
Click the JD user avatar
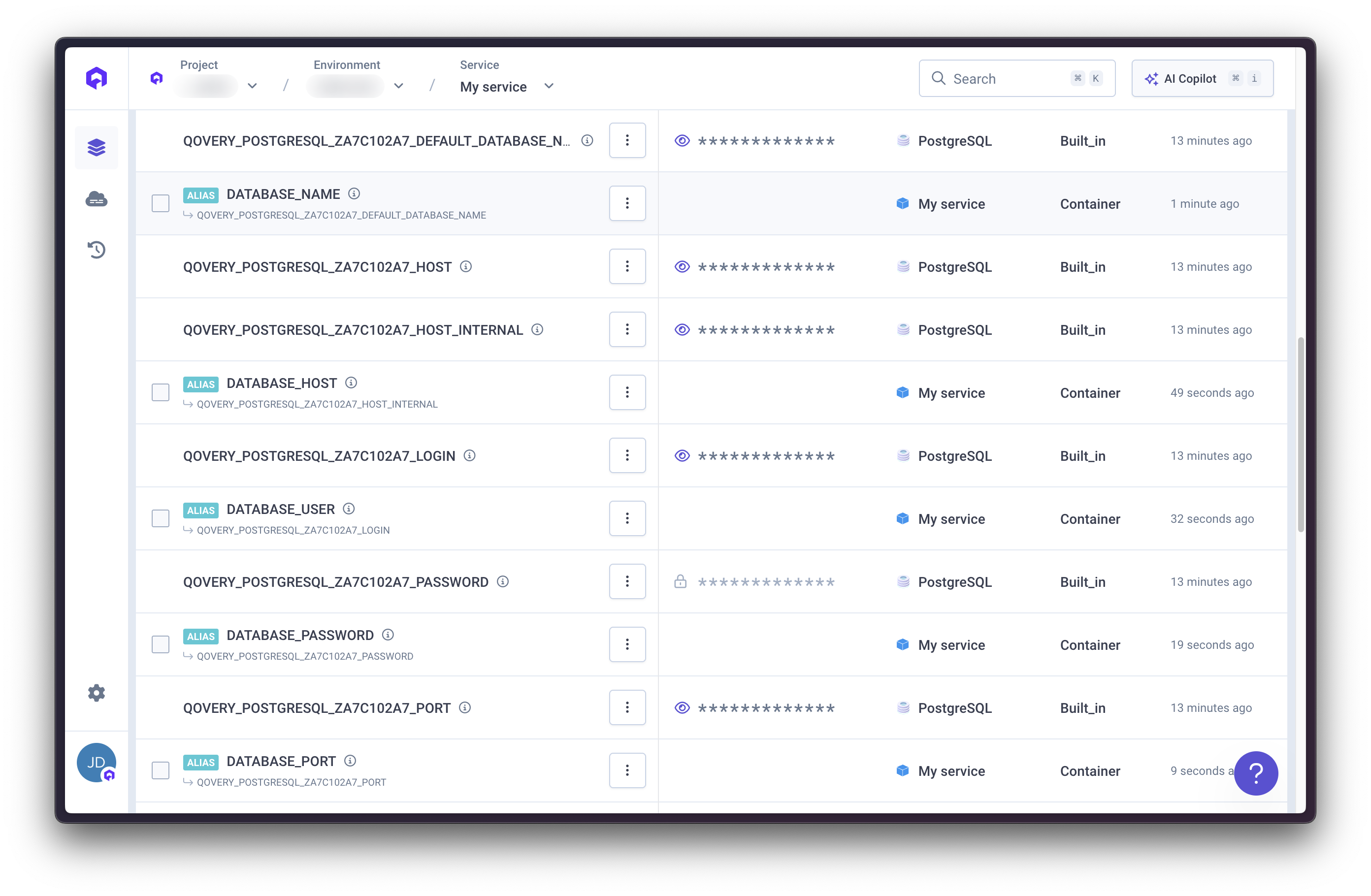coord(96,763)
